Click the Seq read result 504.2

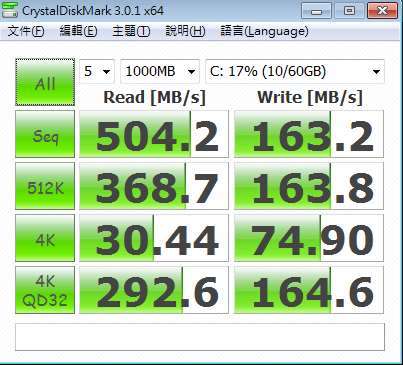154,134
